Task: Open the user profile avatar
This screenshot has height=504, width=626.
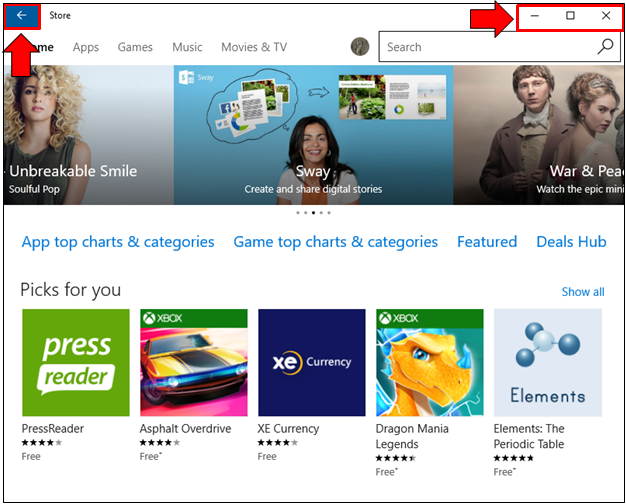Action: (x=361, y=47)
